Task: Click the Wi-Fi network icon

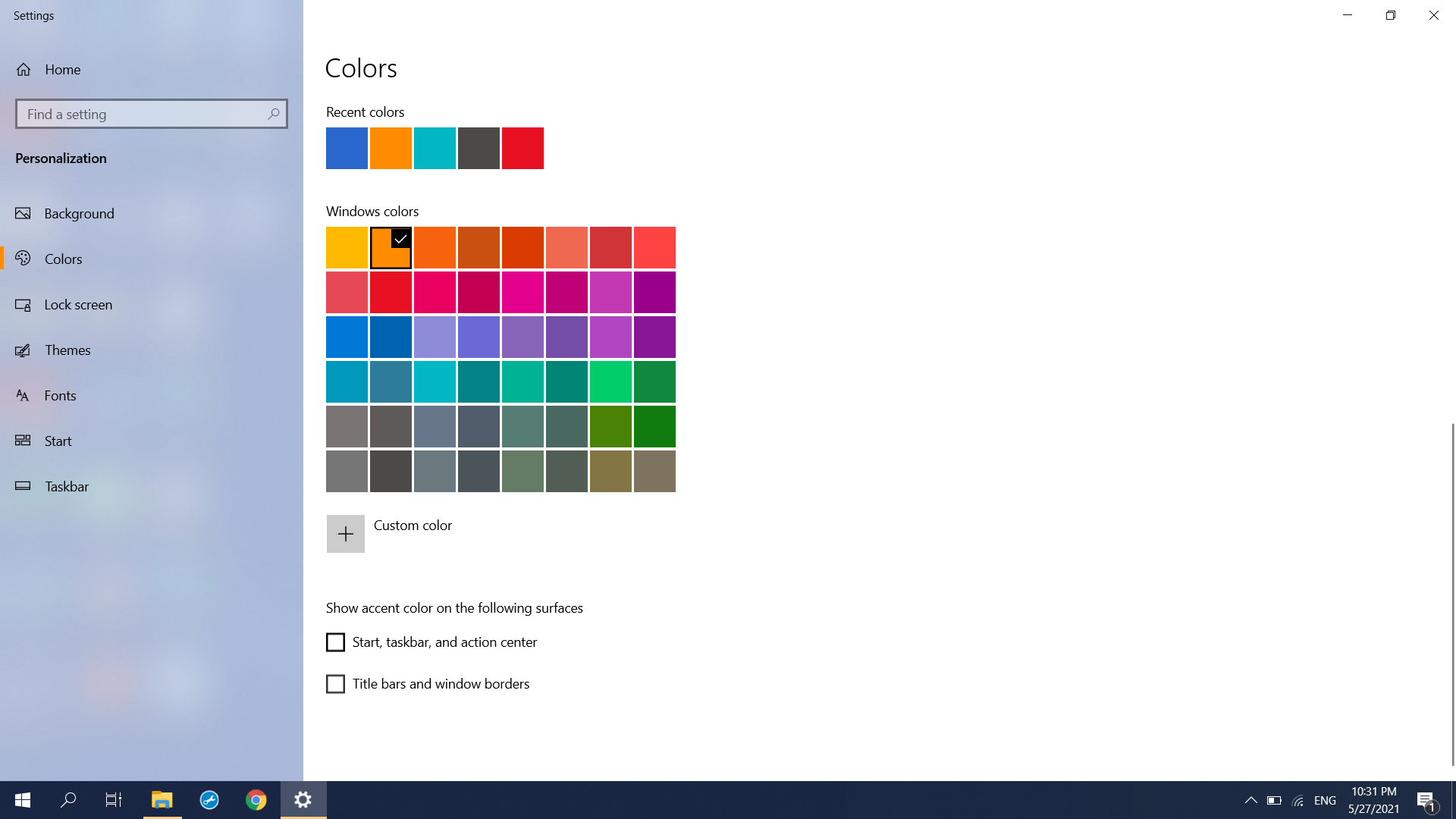Action: [x=1298, y=800]
